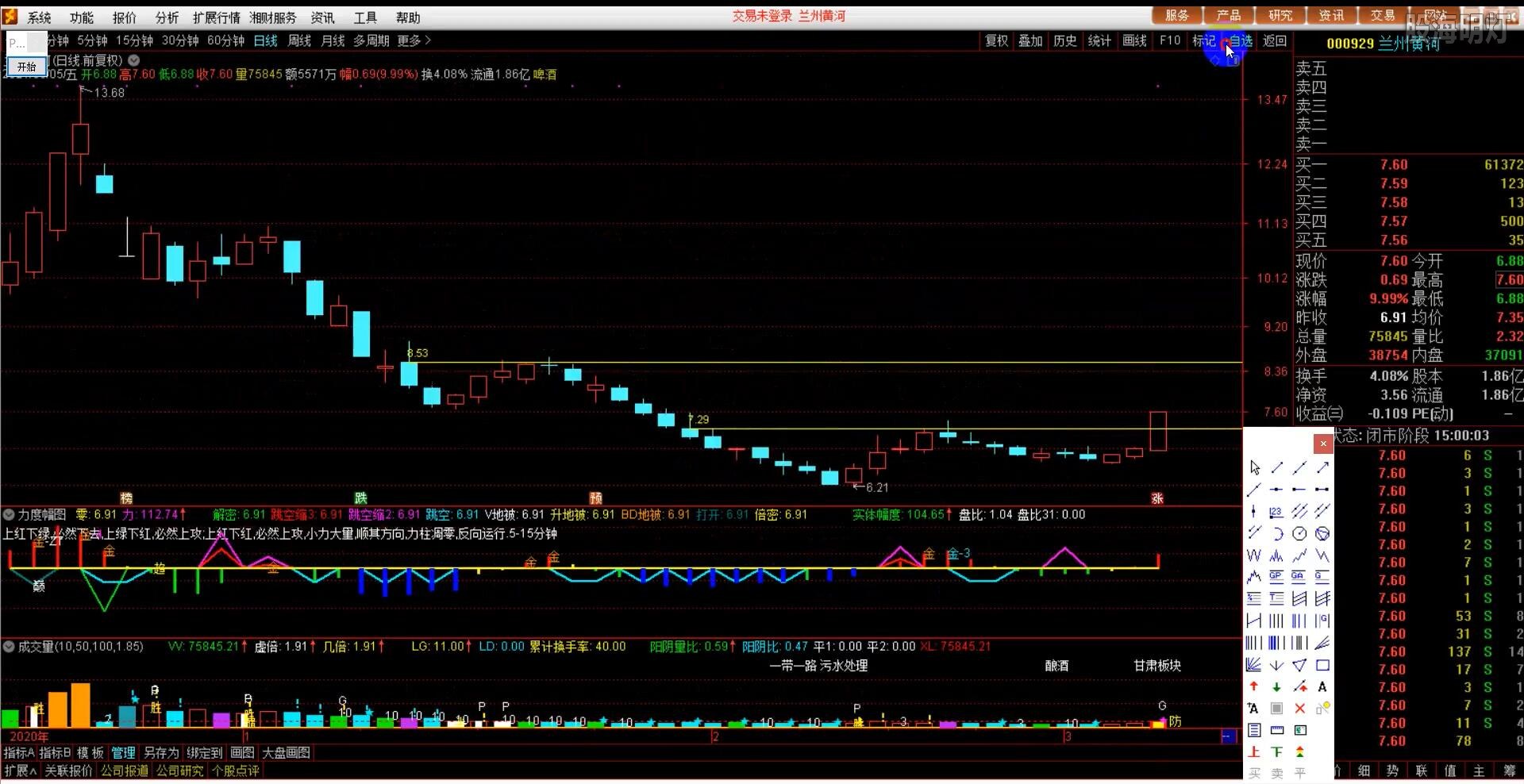Click the red 上 marker icon
The image size is (1524, 784).
1254,751
